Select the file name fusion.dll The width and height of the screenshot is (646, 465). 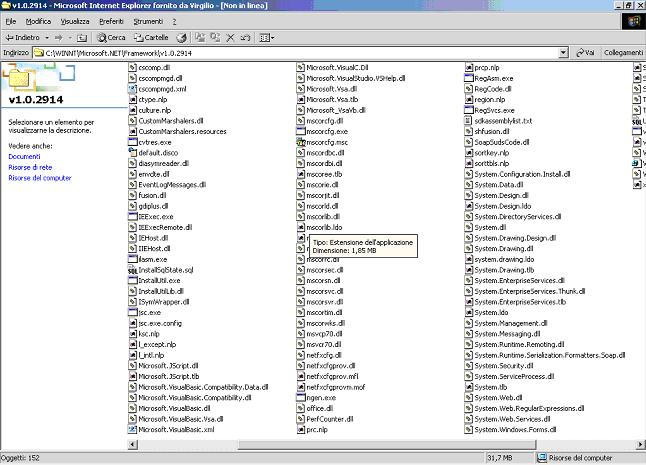pyautogui.click(x=152, y=195)
